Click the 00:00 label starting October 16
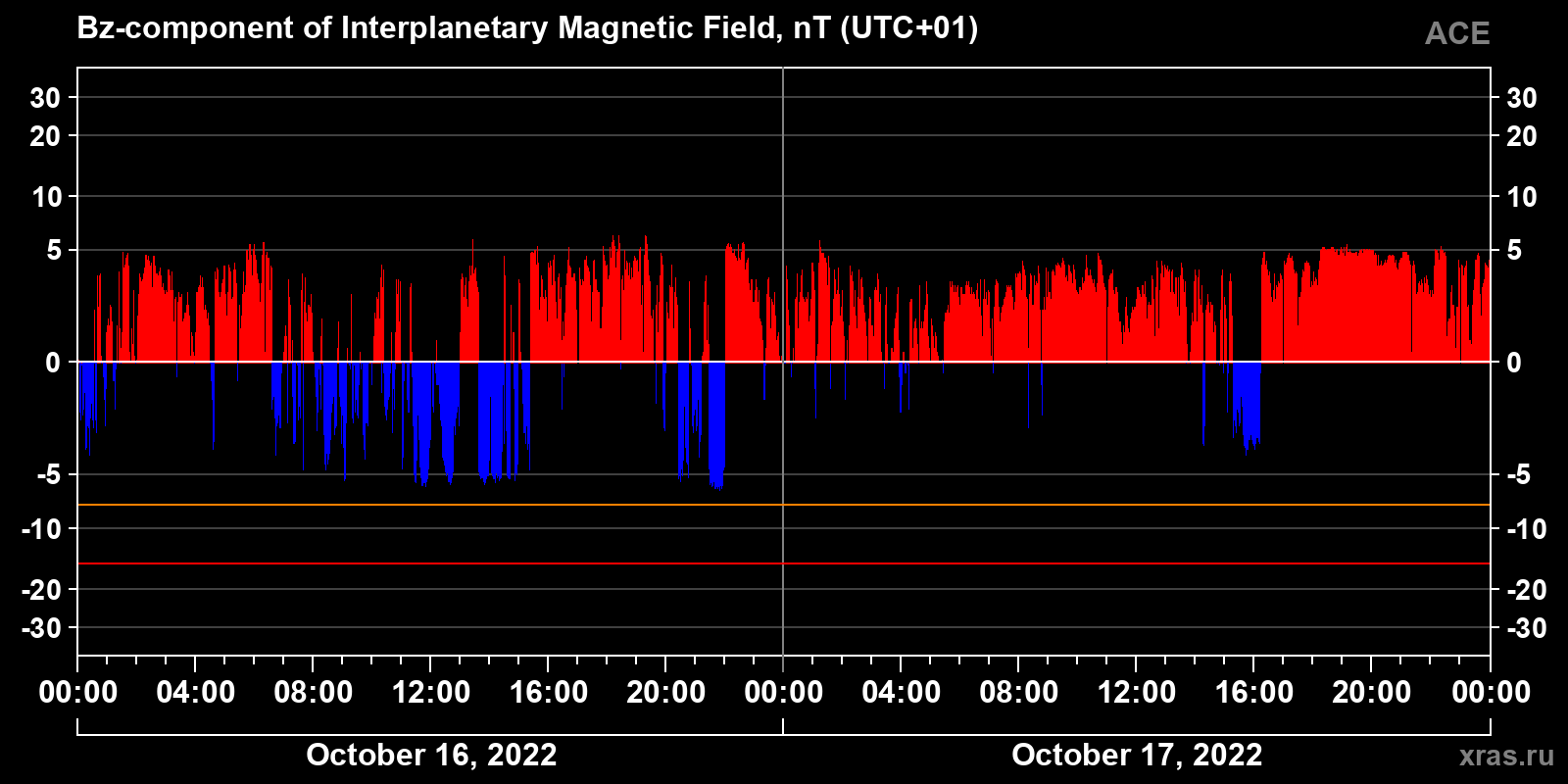 click(78, 693)
